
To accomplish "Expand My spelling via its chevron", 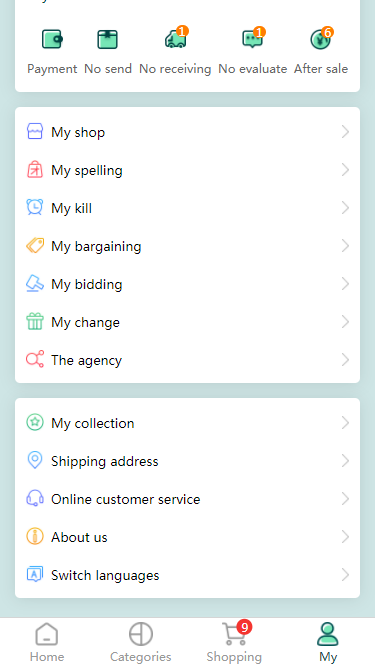I will coord(345,170).
